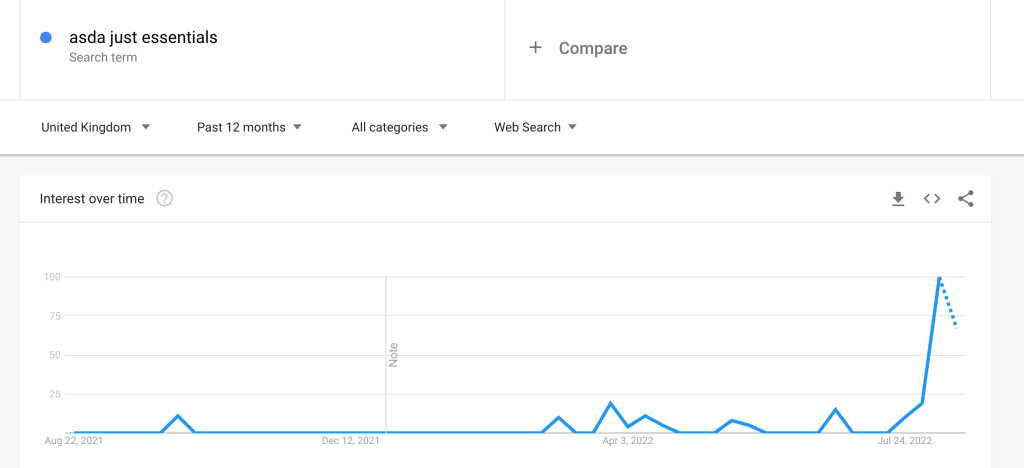Click the peak point at 100 on chart
This screenshot has width=1024, height=468.
point(939,277)
